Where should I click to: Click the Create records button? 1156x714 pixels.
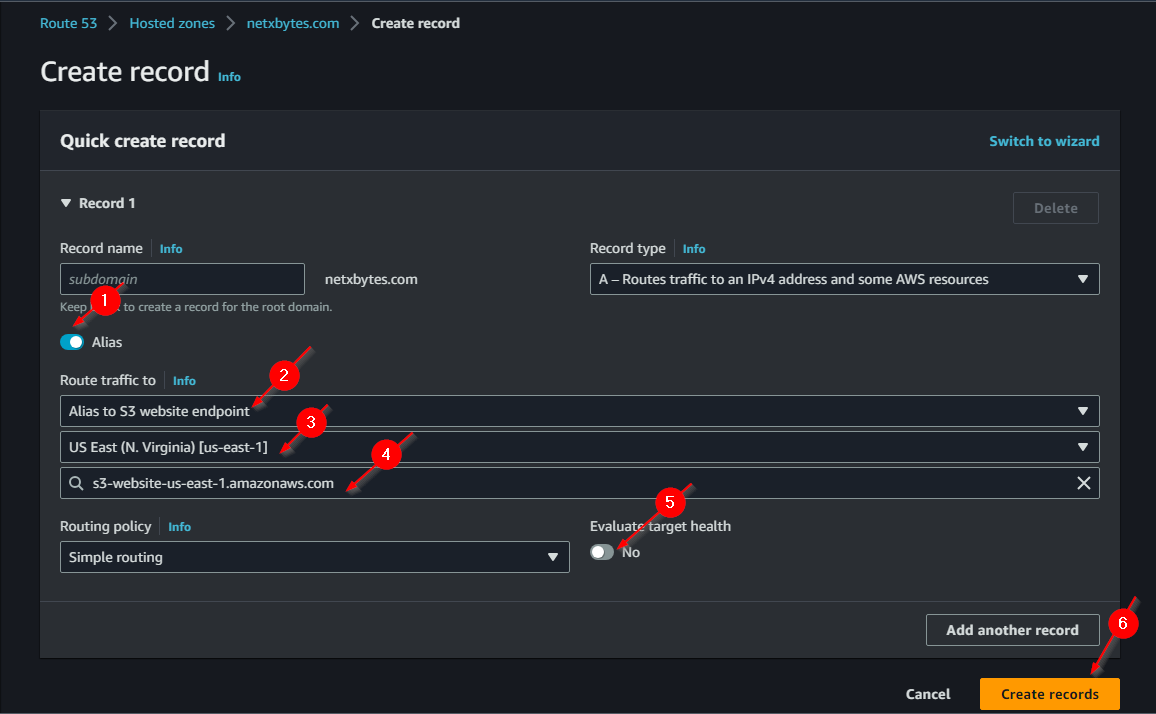(1049, 694)
